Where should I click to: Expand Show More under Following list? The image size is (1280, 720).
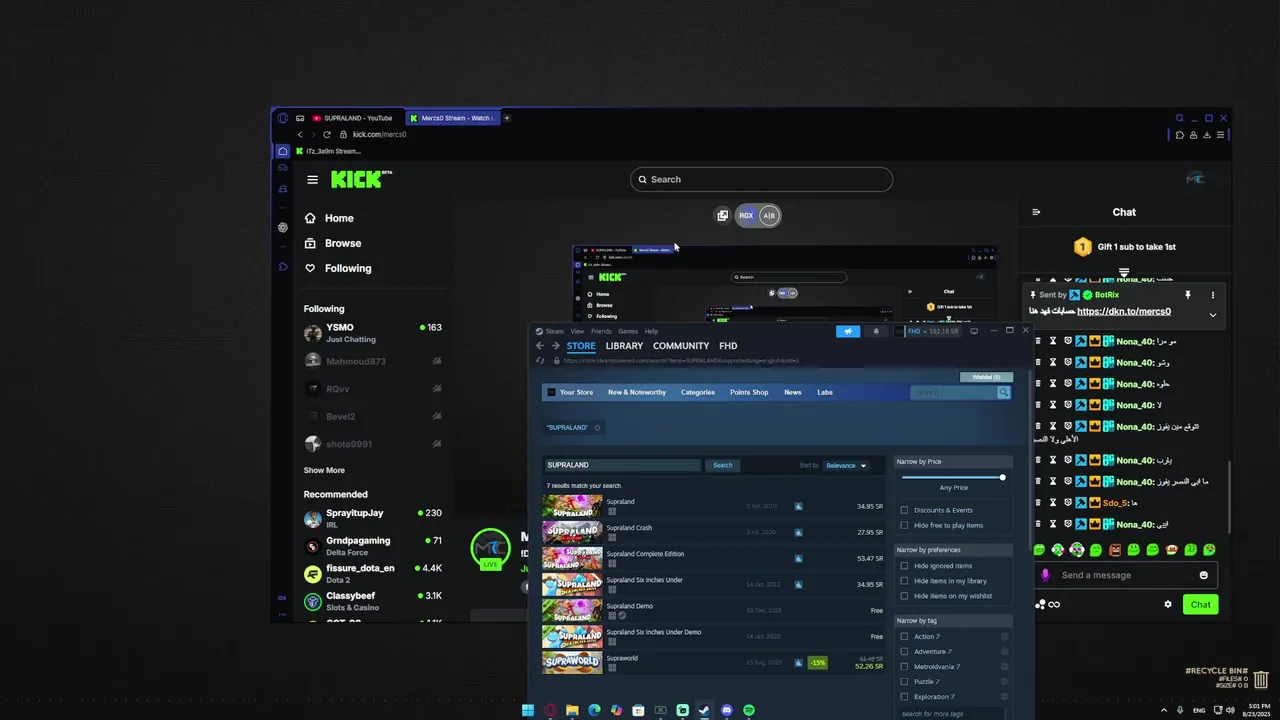[324, 470]
